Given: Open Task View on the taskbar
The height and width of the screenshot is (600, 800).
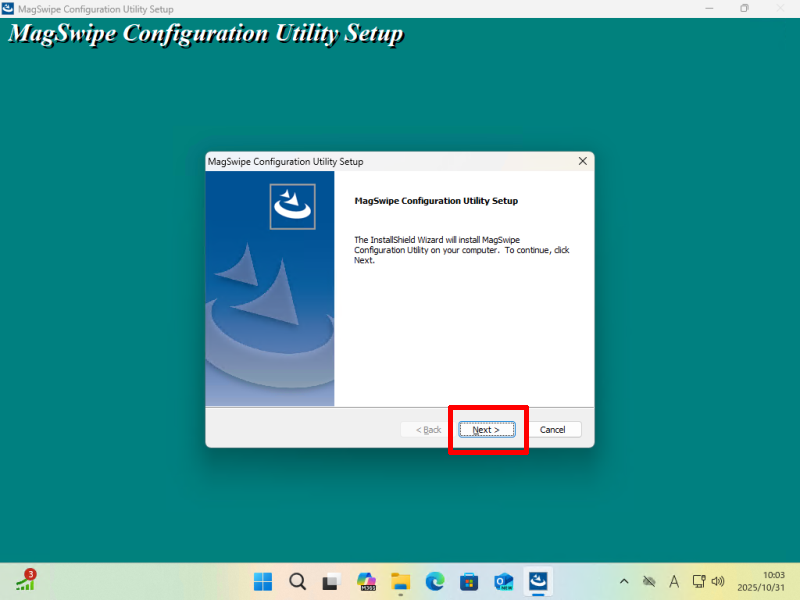Looking at the screenshot, I should tap(331, 581).
